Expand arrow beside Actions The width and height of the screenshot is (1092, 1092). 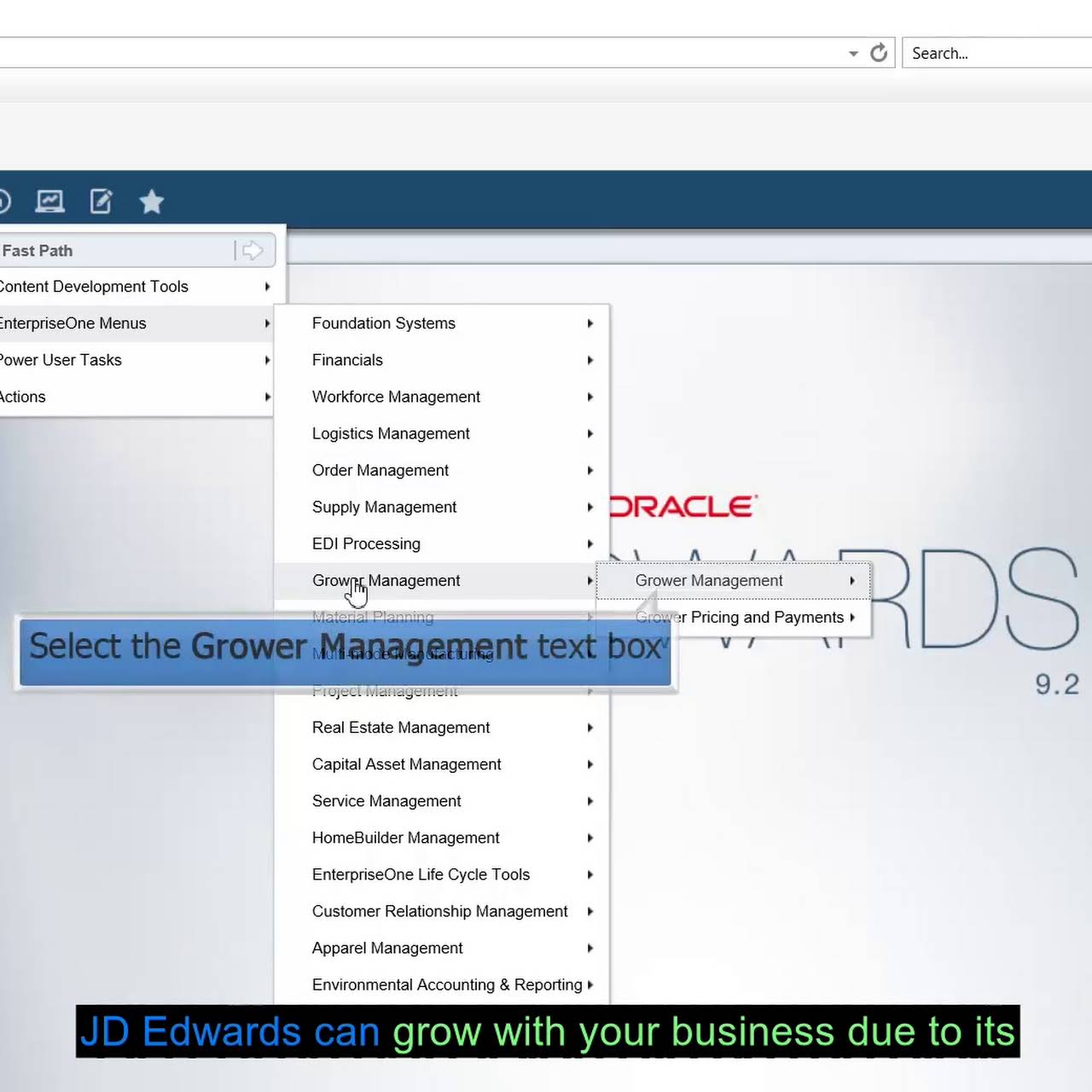(x=267, y=397)
